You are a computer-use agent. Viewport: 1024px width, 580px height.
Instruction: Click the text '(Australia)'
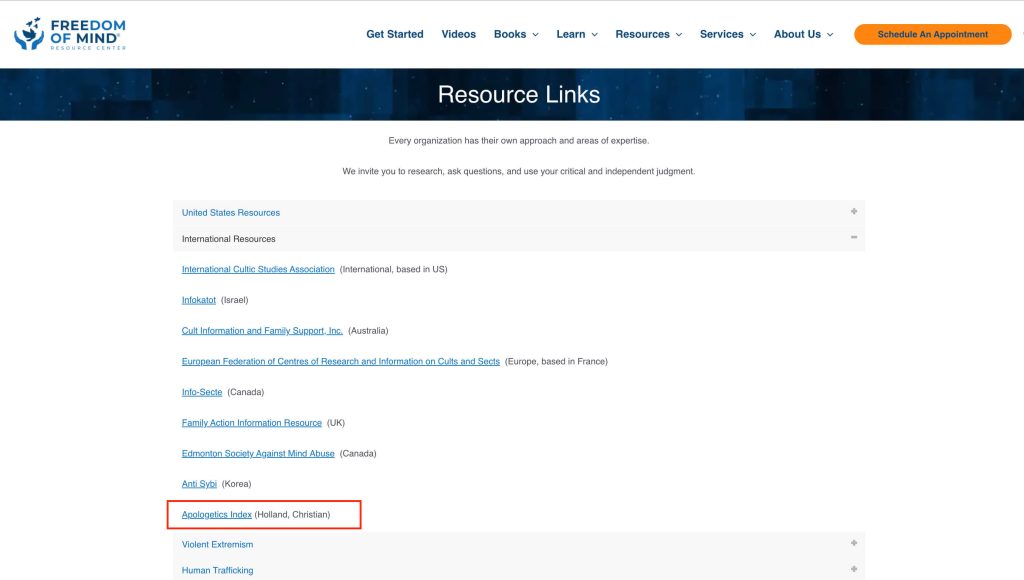point(368,330)
